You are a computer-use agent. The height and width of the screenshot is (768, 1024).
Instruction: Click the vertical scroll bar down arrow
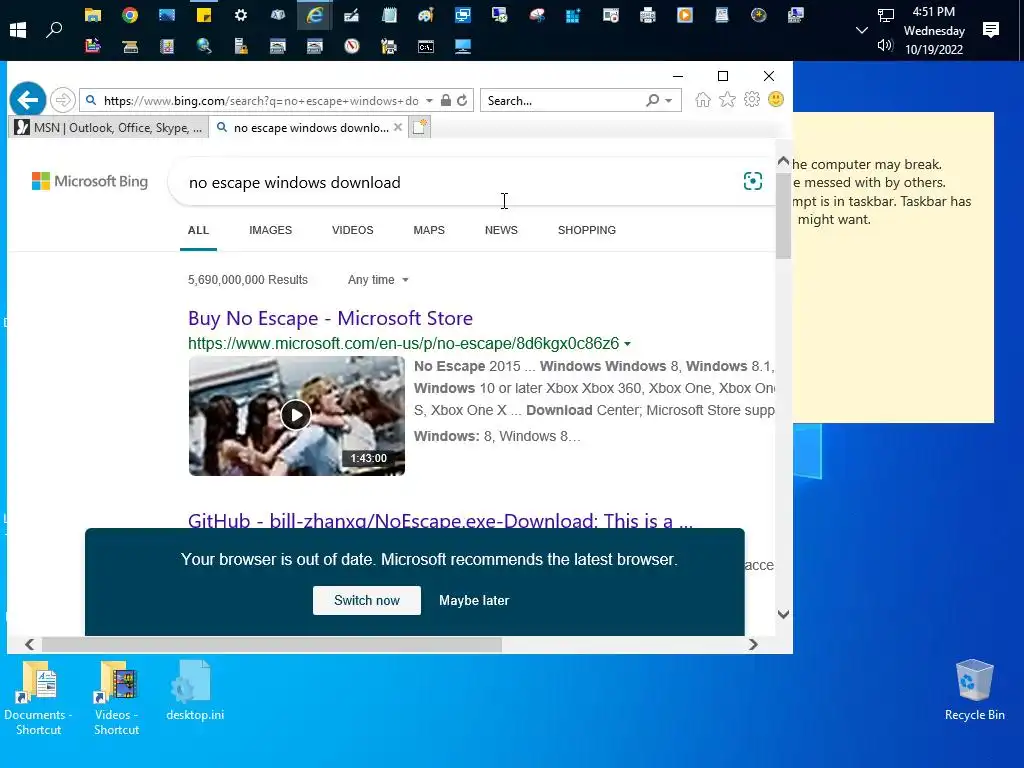coord(784,614)
